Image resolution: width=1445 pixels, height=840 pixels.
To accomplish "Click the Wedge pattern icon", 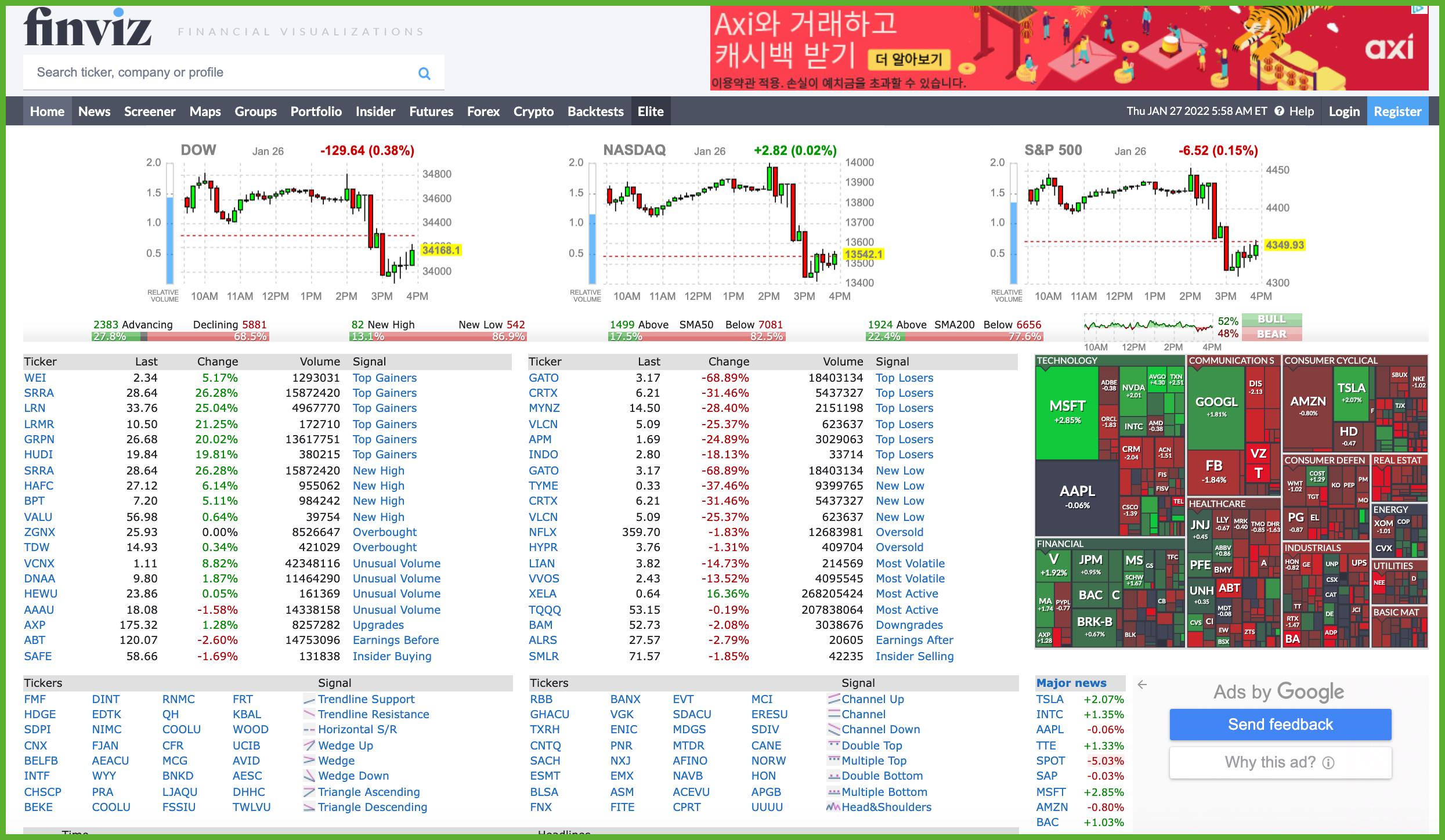I will click(309, 761).
